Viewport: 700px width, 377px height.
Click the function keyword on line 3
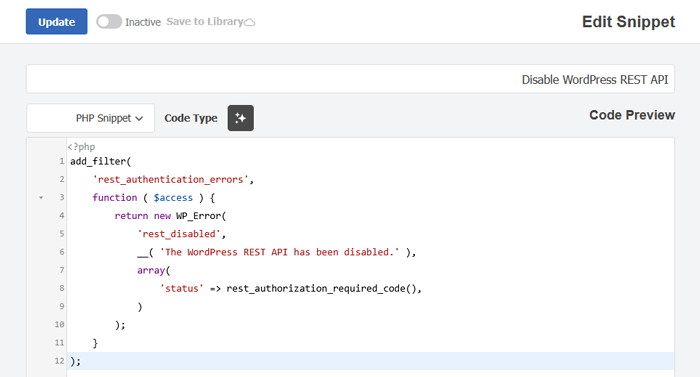pos(115,197)
